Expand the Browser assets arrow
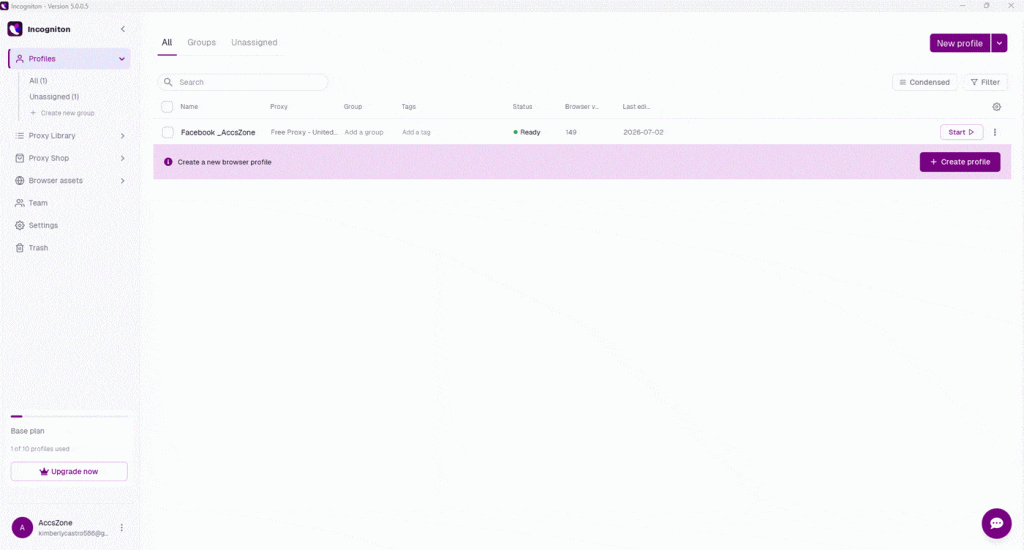The width and height of the screenshot is (1024, 550). [x=123, y=180]
